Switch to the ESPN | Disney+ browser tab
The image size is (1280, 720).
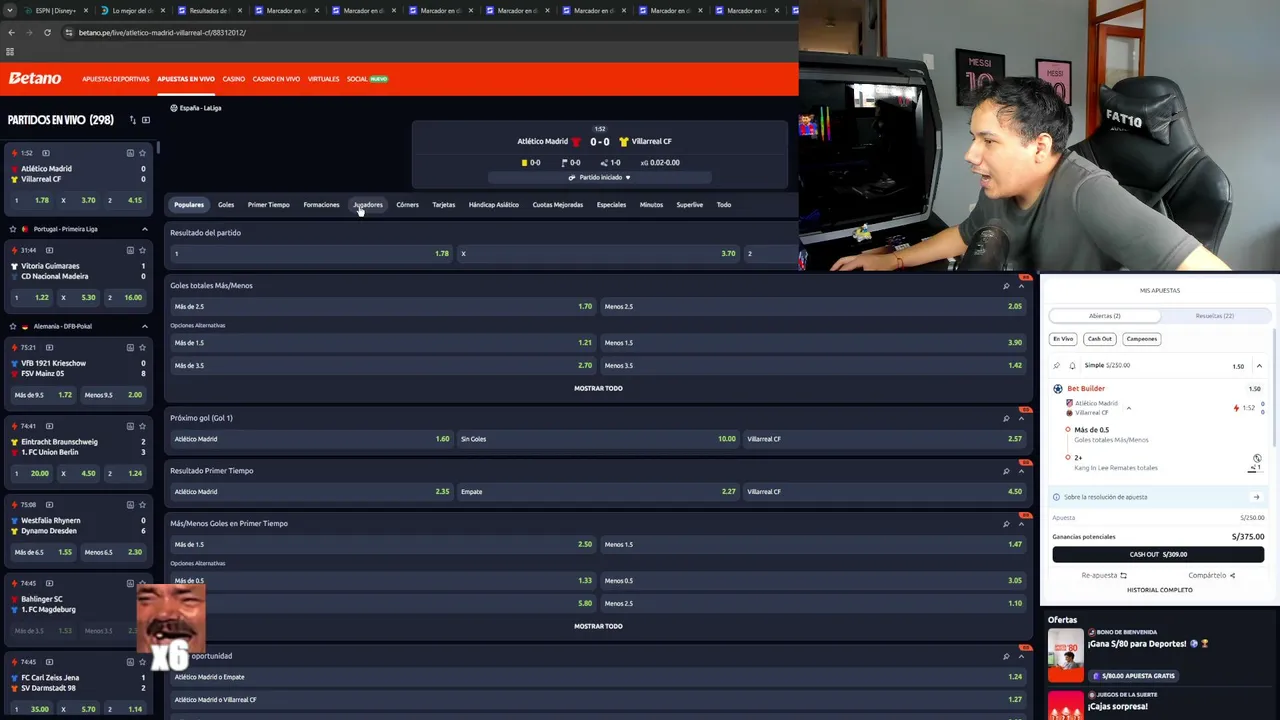[x=55, y=10]
